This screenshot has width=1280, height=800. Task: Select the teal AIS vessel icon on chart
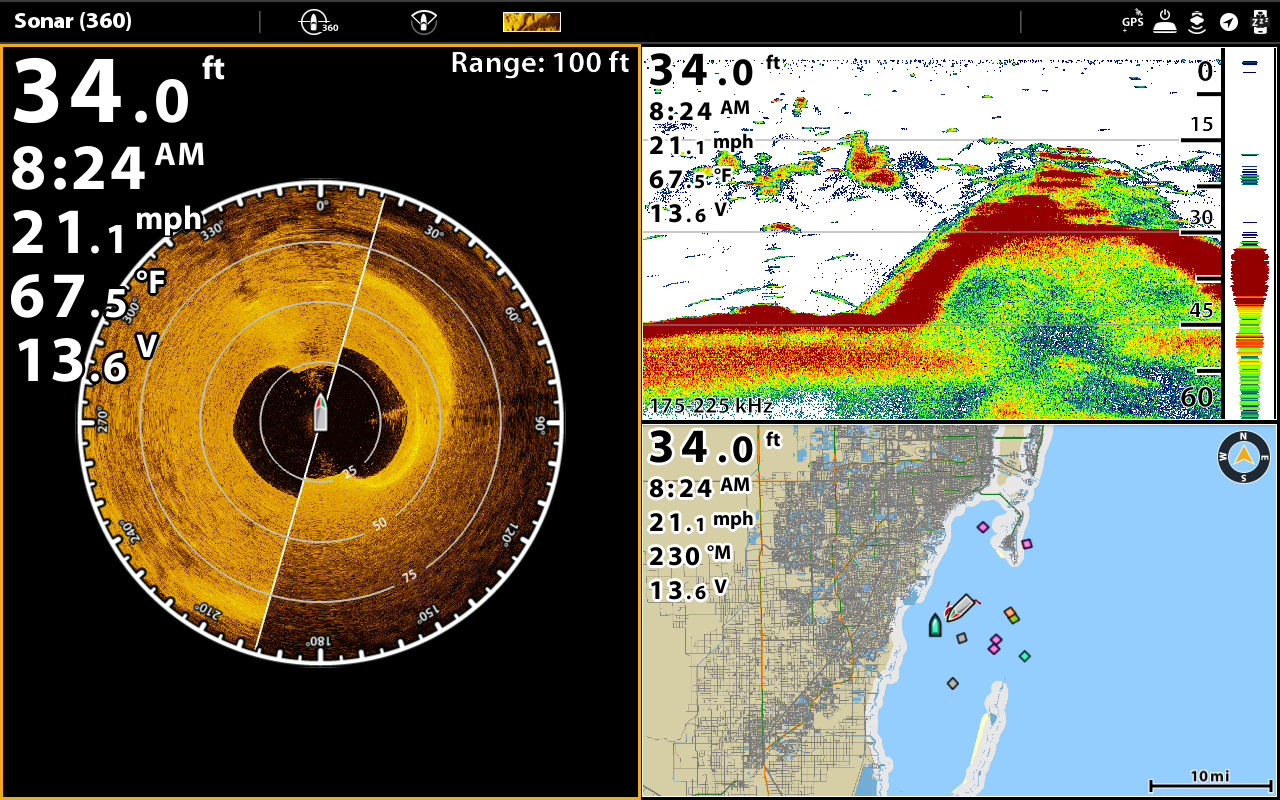935,626
